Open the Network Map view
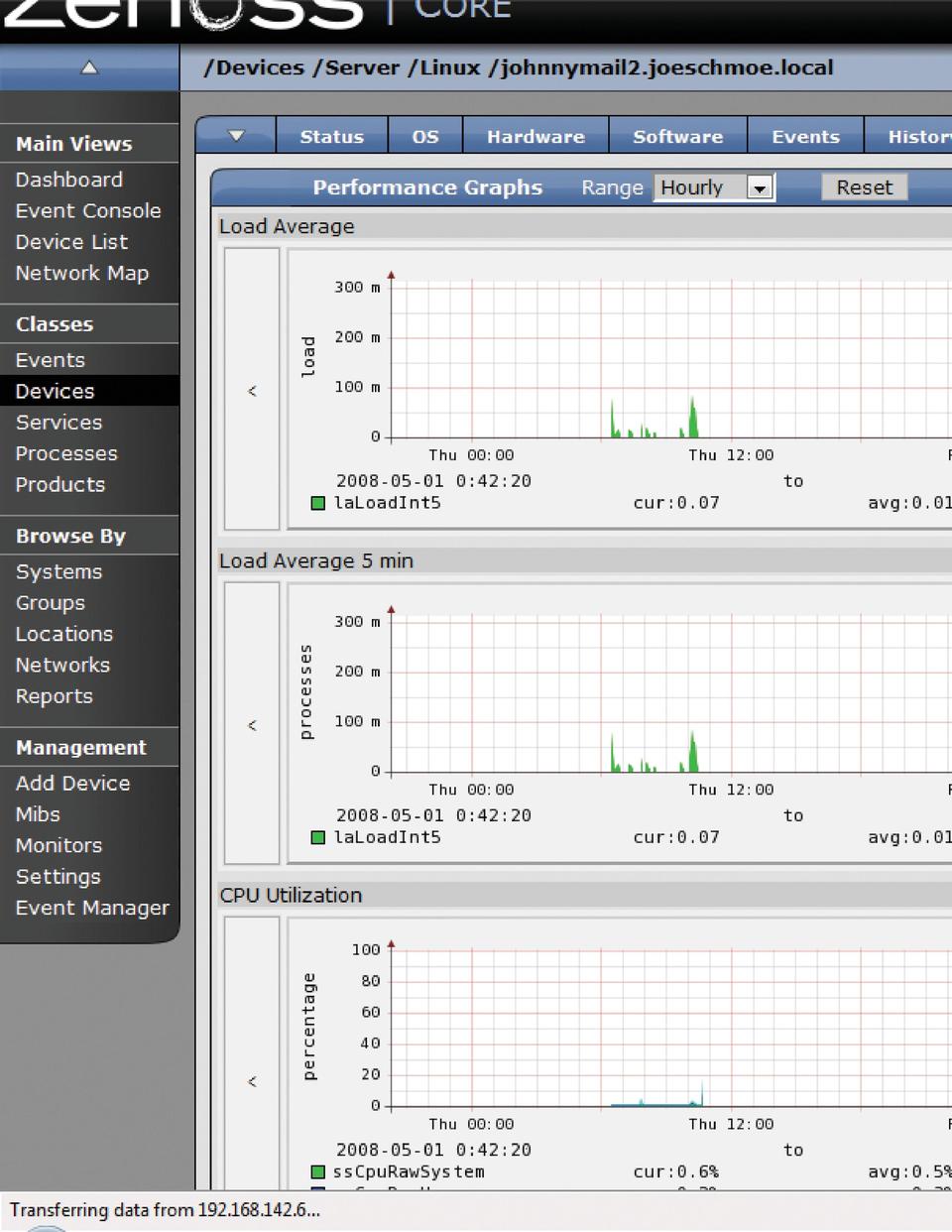 point(82,273)
